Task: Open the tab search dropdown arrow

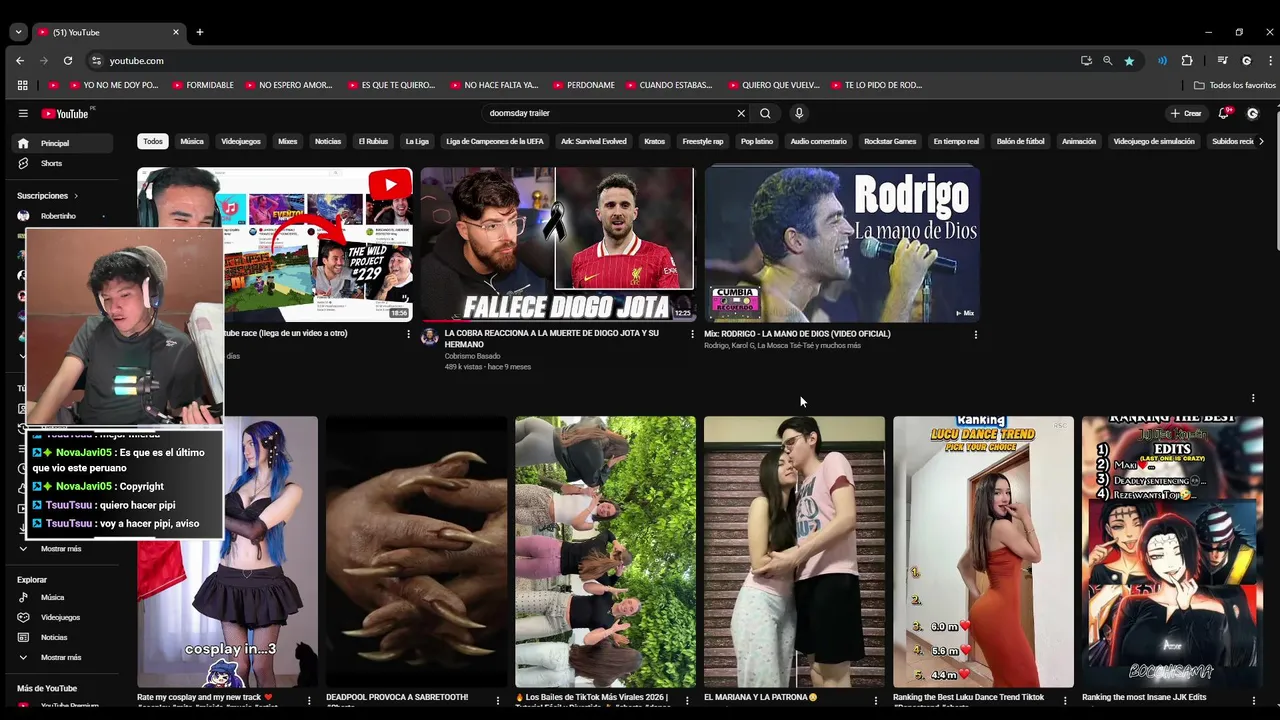Action: pos(18,32)
